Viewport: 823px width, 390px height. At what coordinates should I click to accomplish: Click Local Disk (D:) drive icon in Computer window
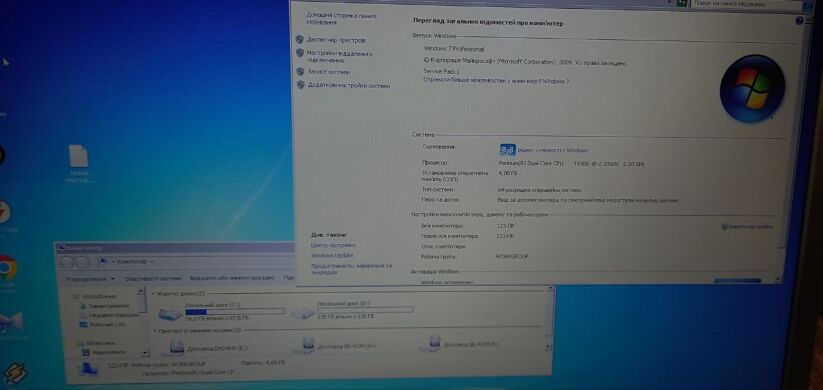coord(303,313)
